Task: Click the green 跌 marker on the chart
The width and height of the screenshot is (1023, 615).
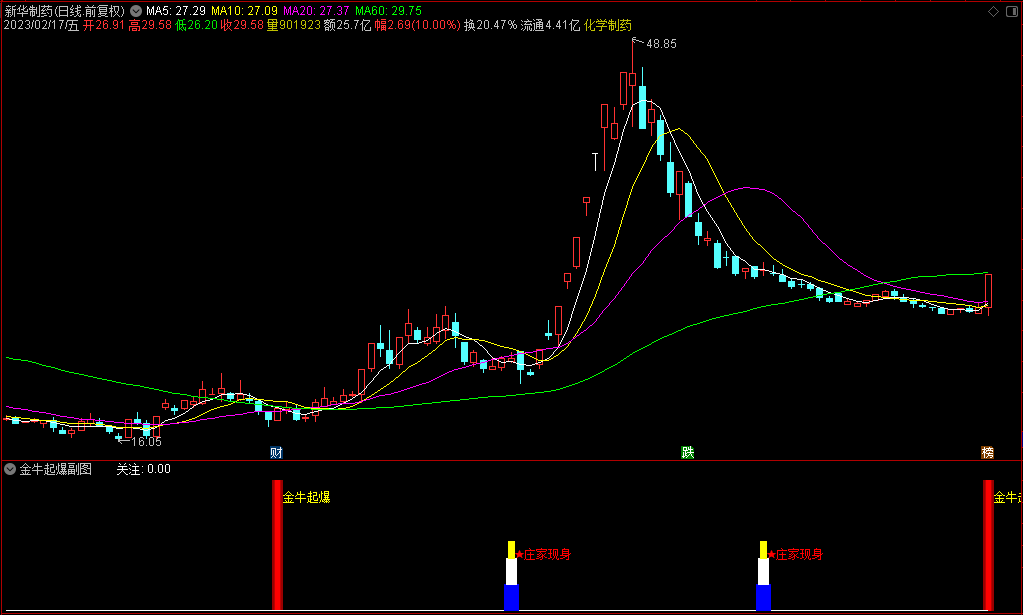Action: (688, 453)
